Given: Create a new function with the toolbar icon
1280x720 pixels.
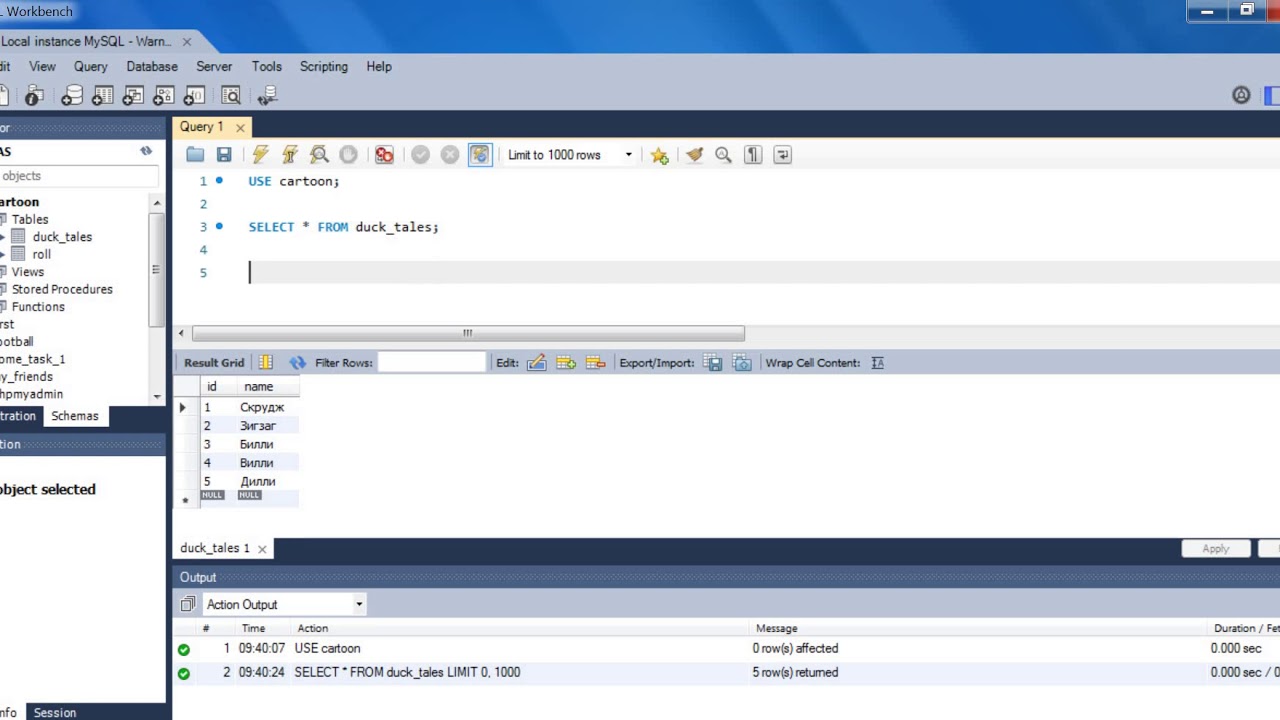Looking at the screenshot, I should 195,96.
